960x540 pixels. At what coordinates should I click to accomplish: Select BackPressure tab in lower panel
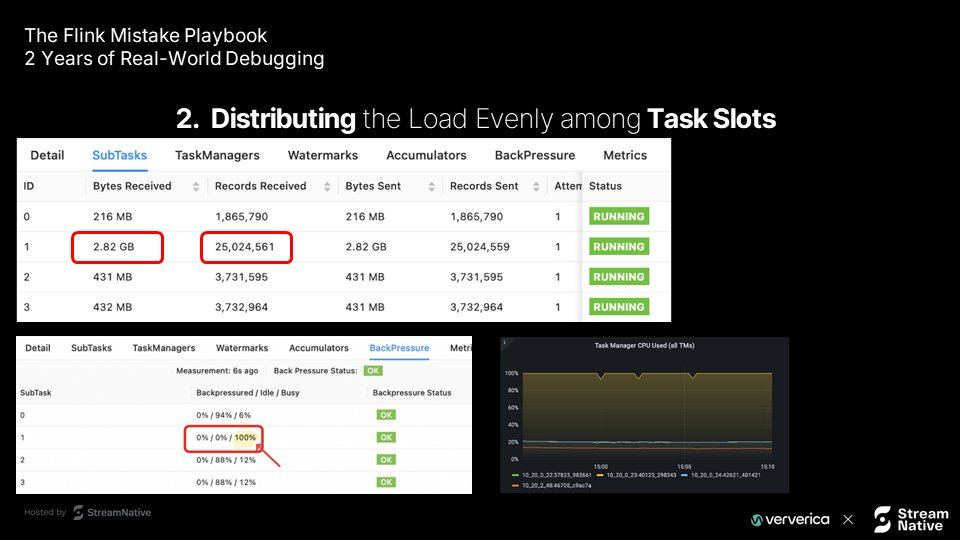tap(399, 348)
